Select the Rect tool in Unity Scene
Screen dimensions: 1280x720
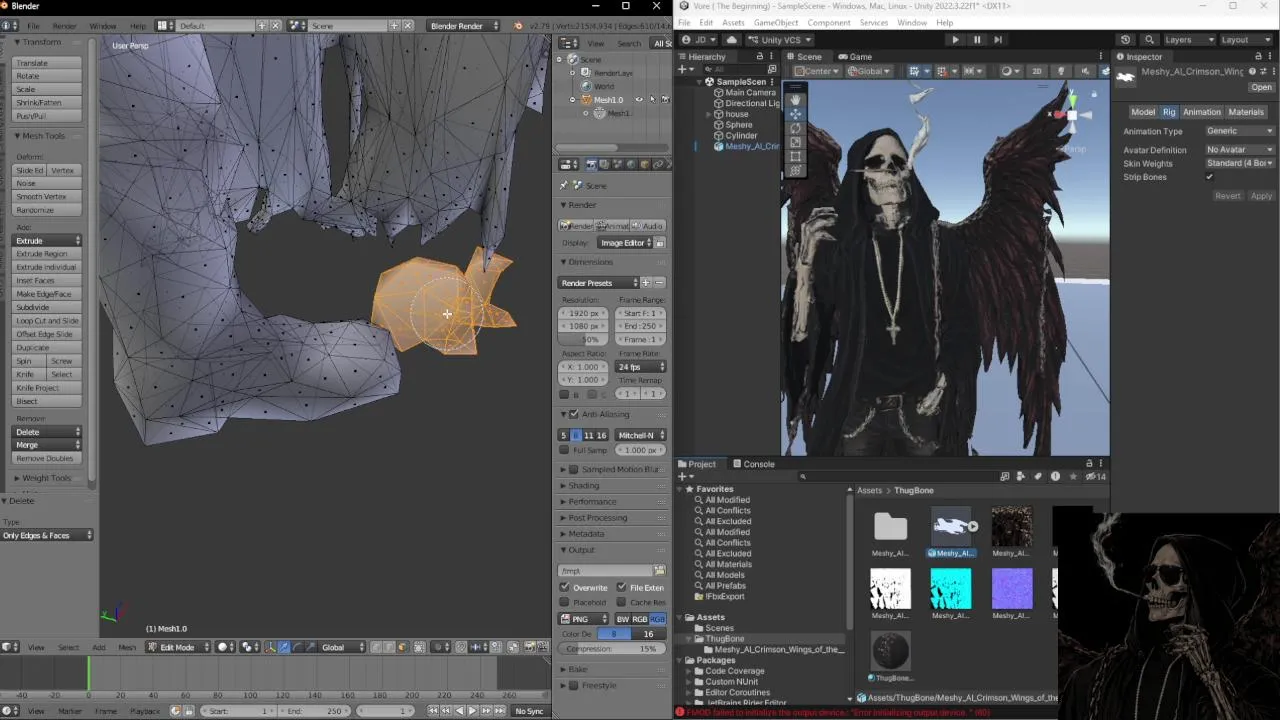coord(795,156)
